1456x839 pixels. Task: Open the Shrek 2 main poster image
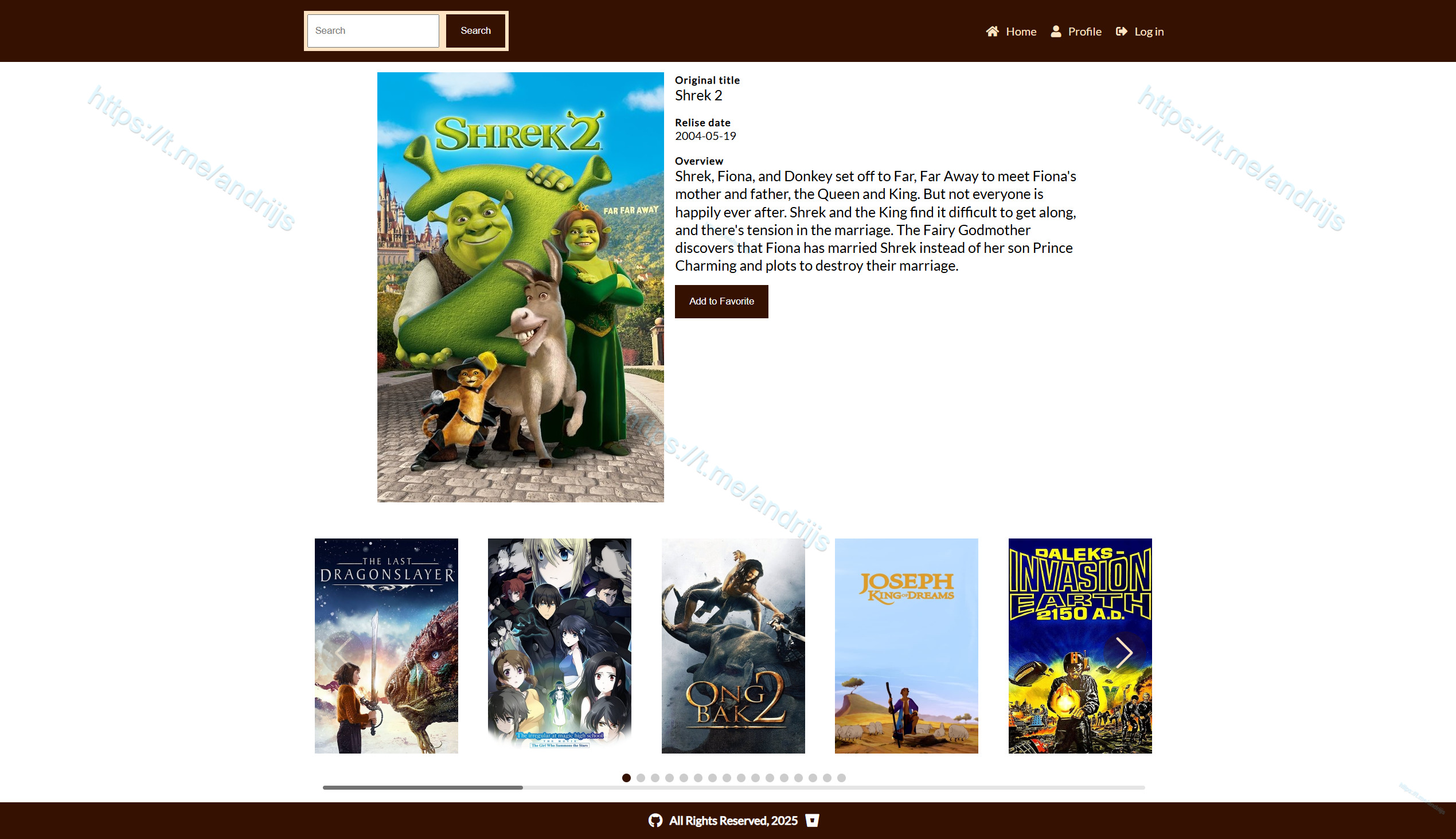pyautogui.click(x=520, y=287)
